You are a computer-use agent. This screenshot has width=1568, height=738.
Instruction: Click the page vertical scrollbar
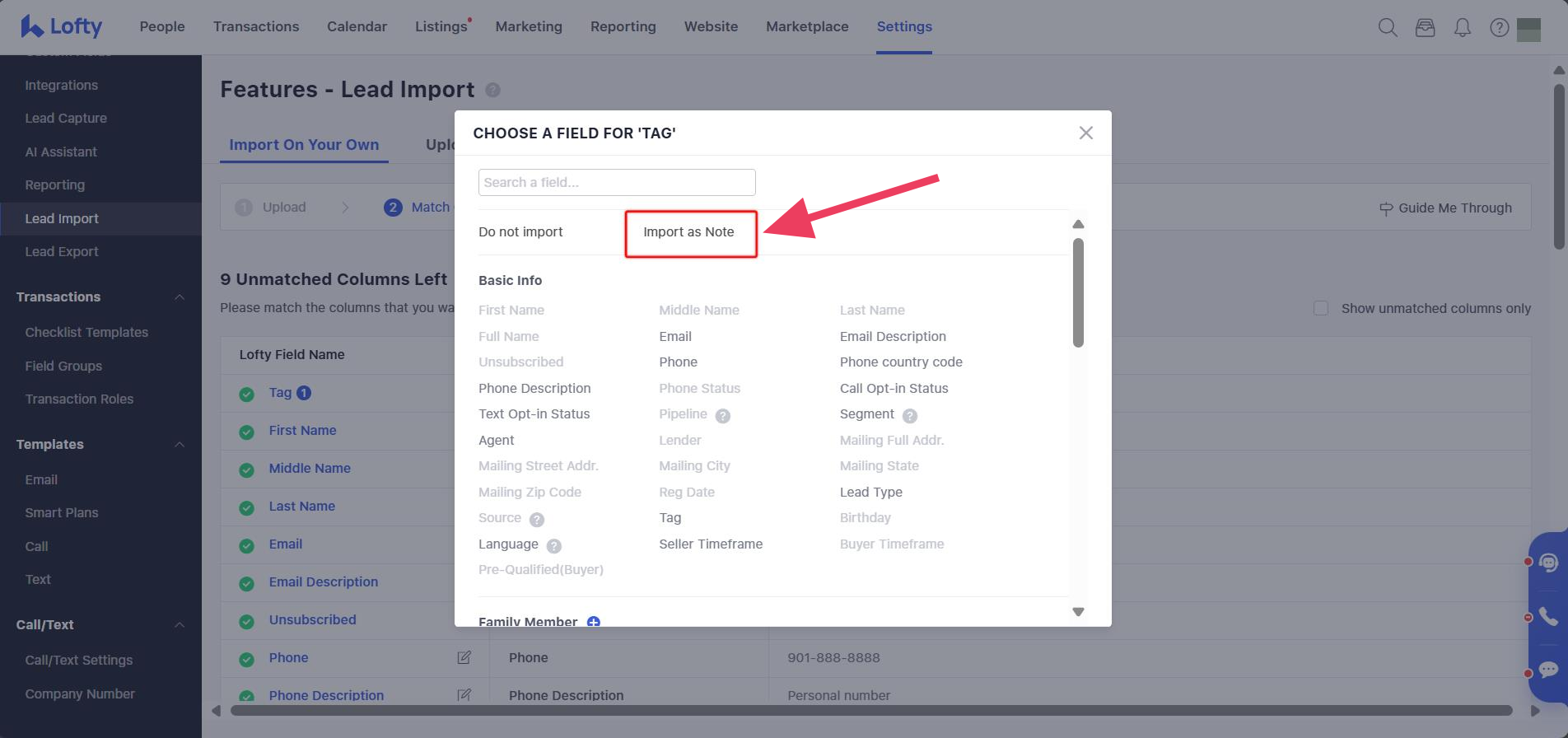[1559, 166]
